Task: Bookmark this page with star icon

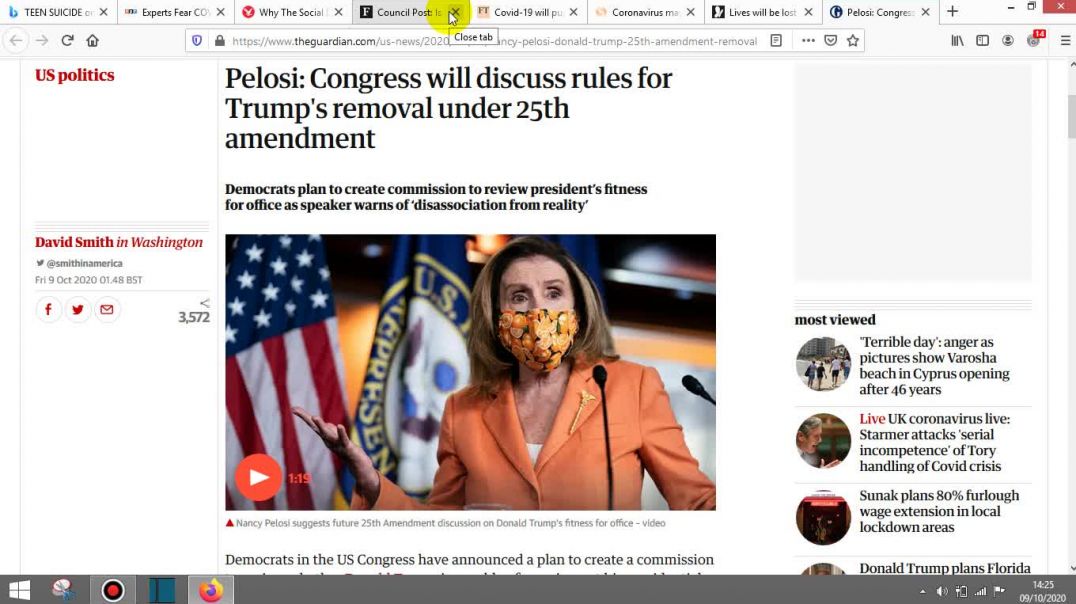Action: click(x=853, y=40)
